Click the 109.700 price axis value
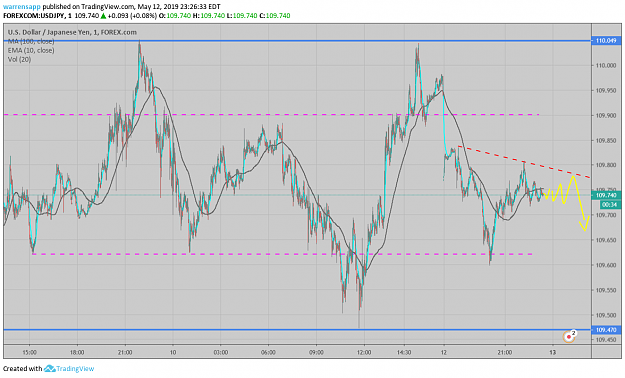The width and height of the screenshot is (625, 378). click(x=606, y=215)
